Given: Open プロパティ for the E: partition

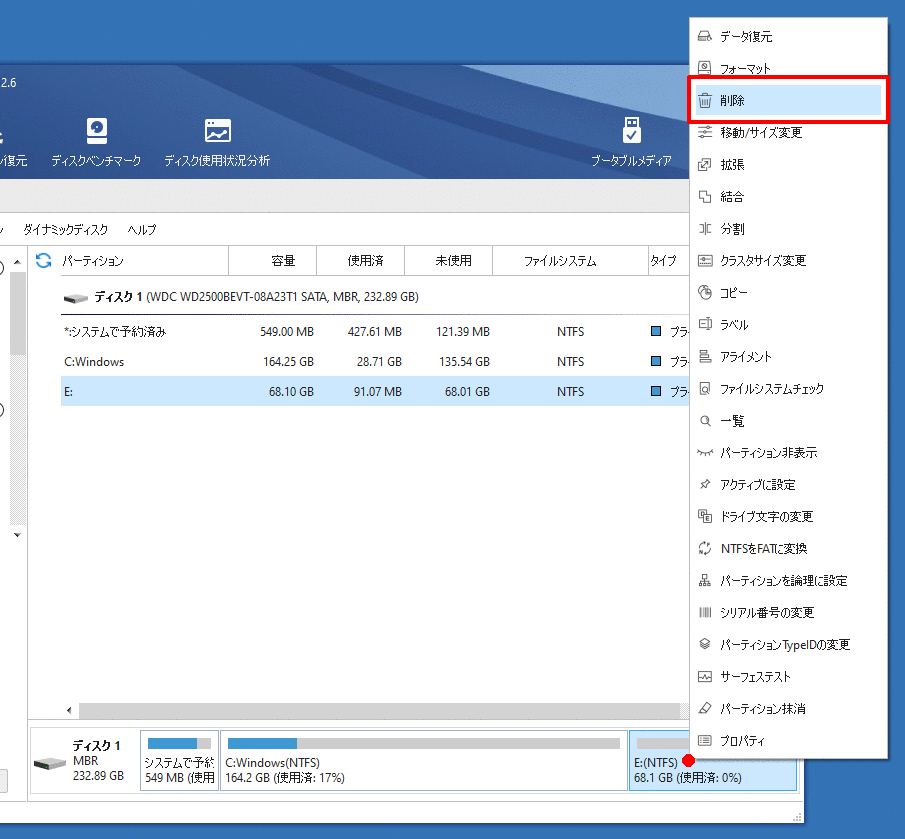Looking at the screenshot, I should [742, 741].
